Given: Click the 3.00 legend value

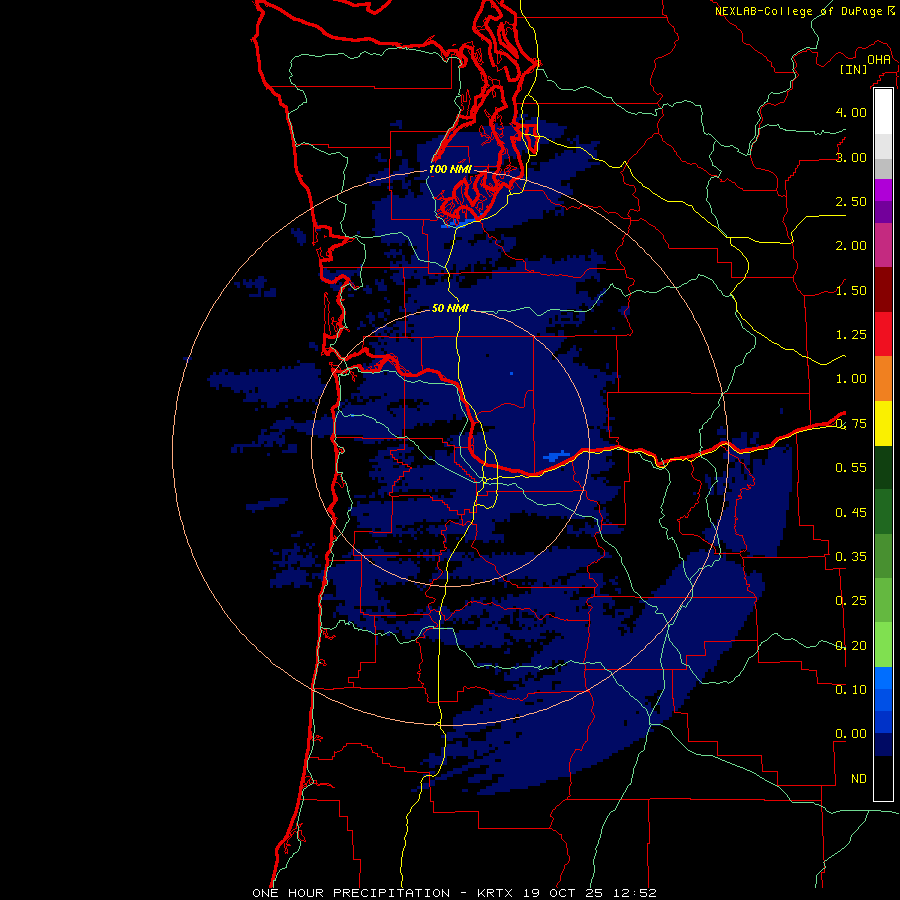Looking at the screenshot, I should point(851,157).
